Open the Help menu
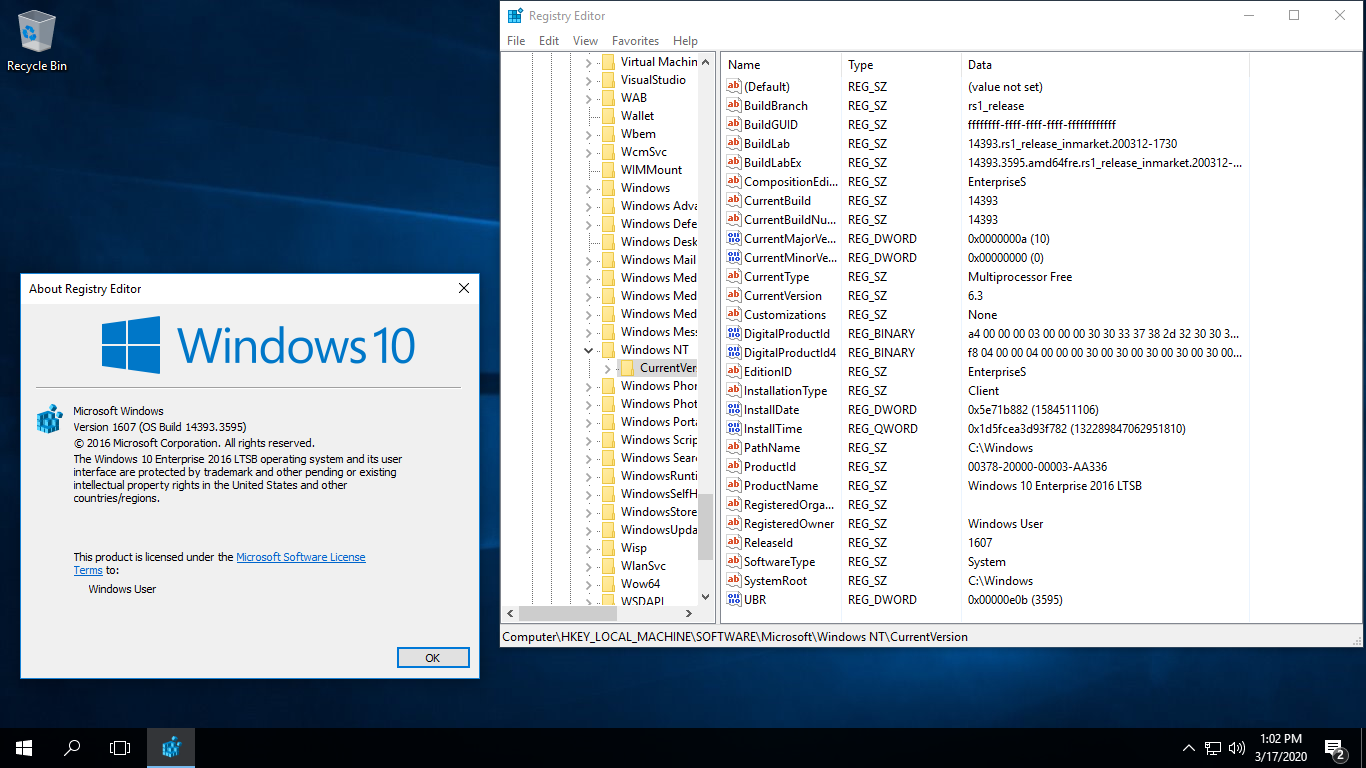The height and width of the screenshot is (768, 1366). tap(685, 41)
